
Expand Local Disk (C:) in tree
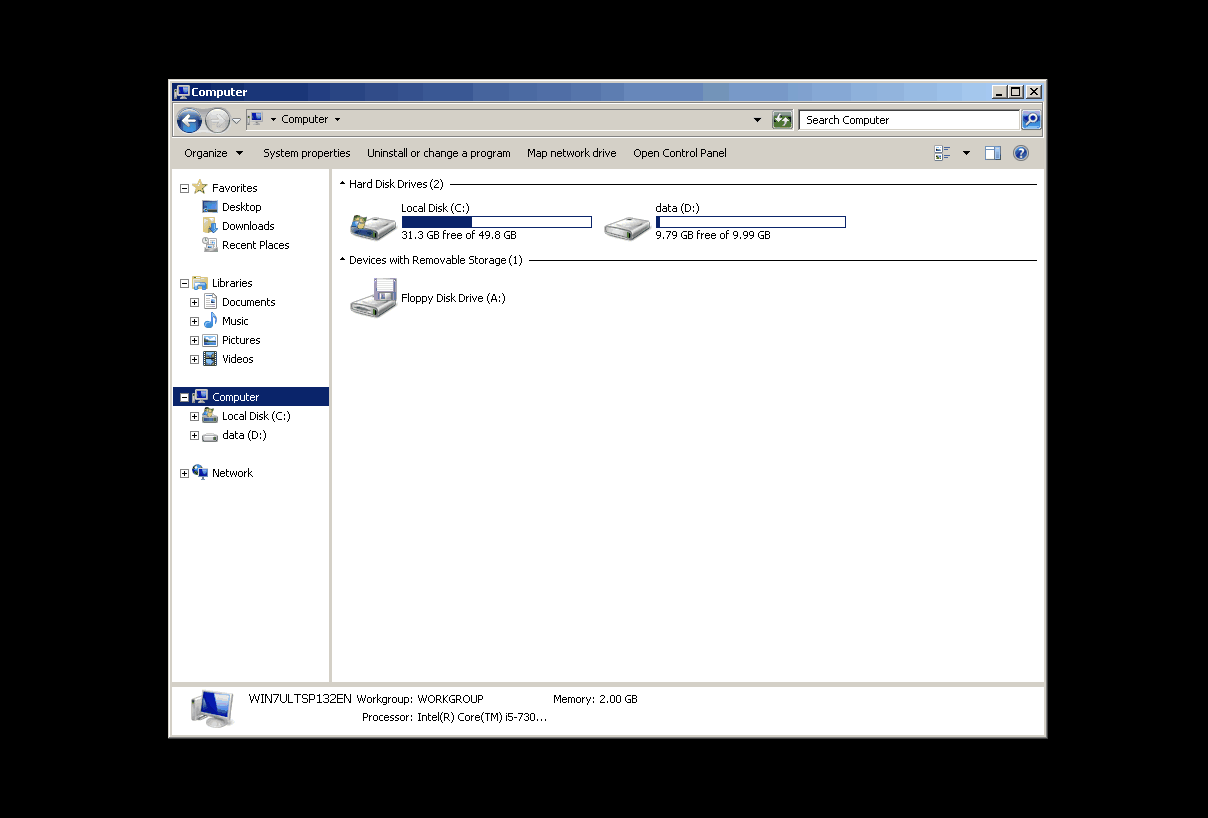[x=194, y=416]
